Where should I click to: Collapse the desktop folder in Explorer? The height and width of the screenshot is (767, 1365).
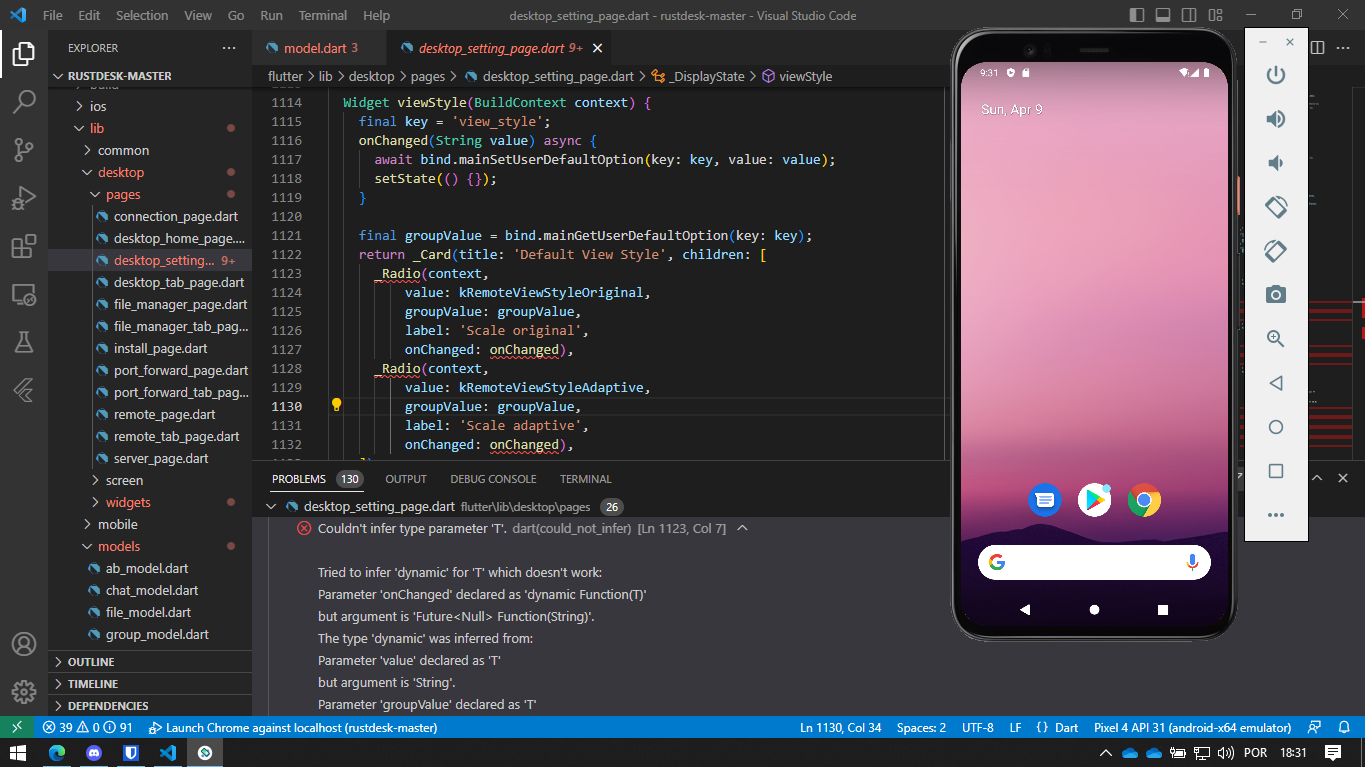click(120, 171)
